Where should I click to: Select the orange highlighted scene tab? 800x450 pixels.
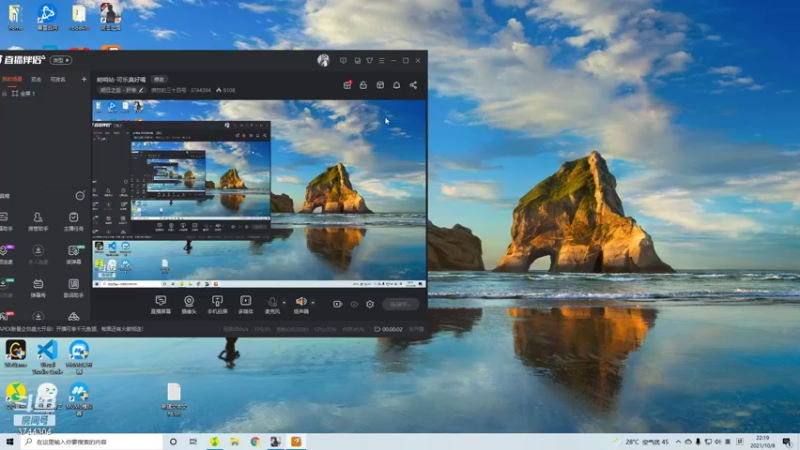click(12, 79)
